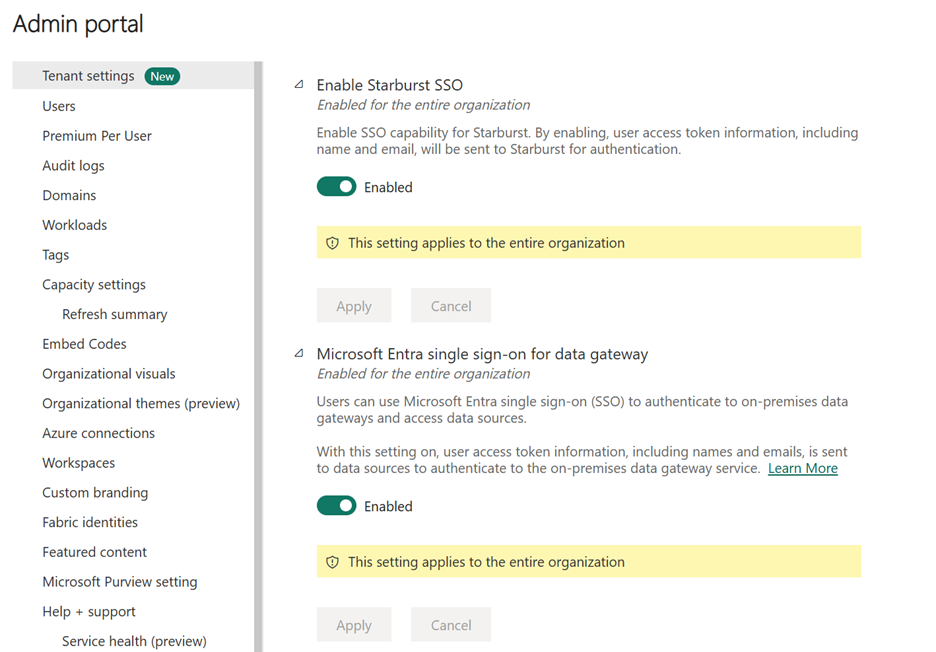Image resolution: width=936 pixels, height=652 pixels.
Task: Open Organizational visuals
Action: (x=109, y=374)
